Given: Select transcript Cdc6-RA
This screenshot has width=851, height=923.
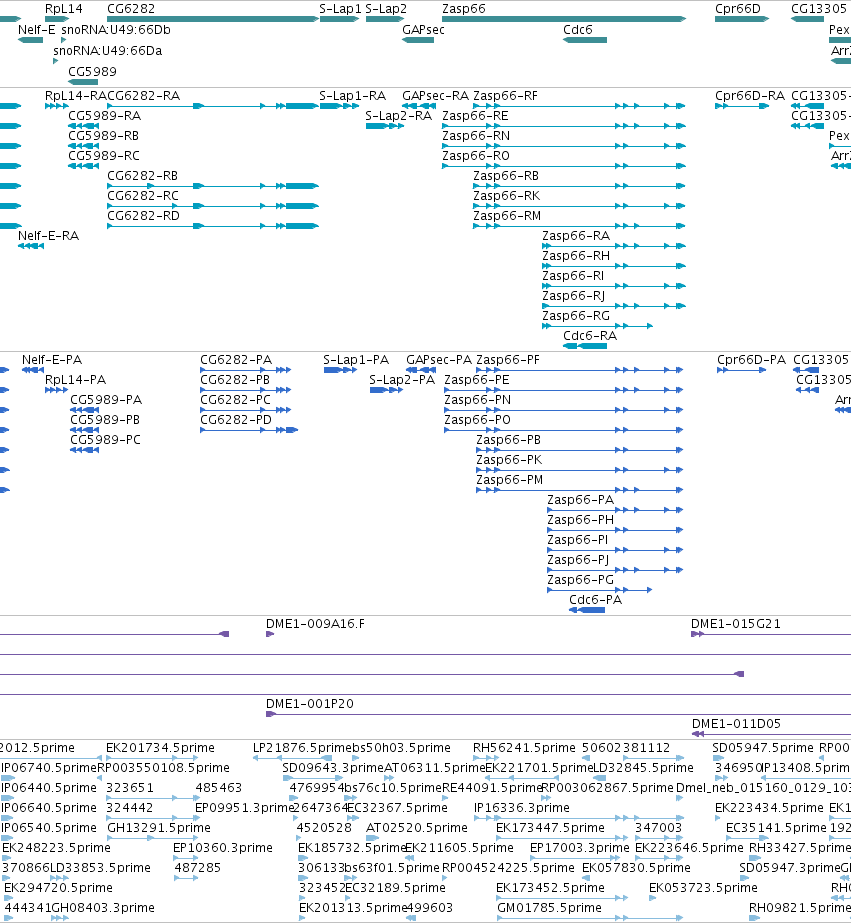Looking at the screenshot, I should [590, 336].
